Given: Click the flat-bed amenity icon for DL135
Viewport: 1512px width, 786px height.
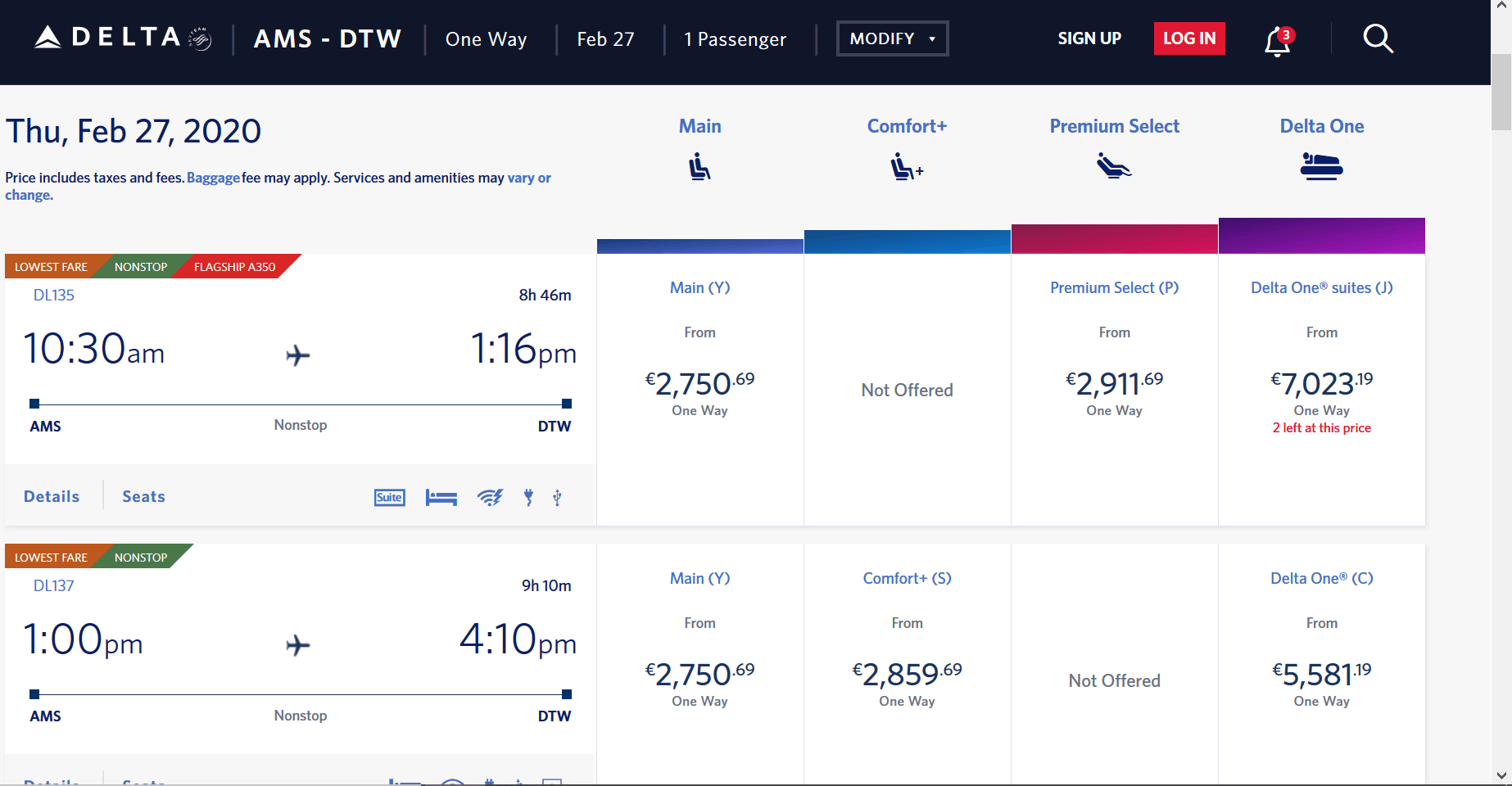Looking at the screenshot, I should click(441, 497).
